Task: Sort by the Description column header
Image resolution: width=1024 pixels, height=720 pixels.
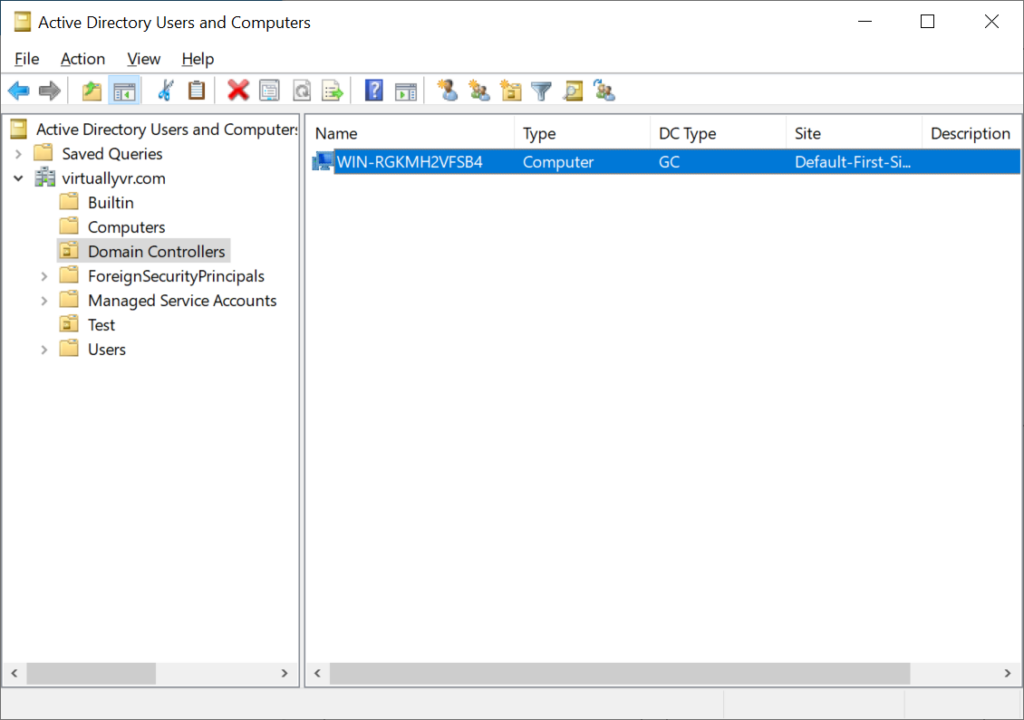Action: point(971,133)
